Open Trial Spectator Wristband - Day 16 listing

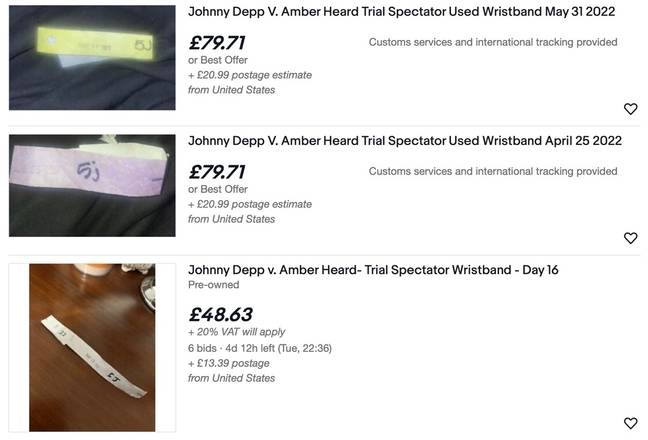pos(373,270)
